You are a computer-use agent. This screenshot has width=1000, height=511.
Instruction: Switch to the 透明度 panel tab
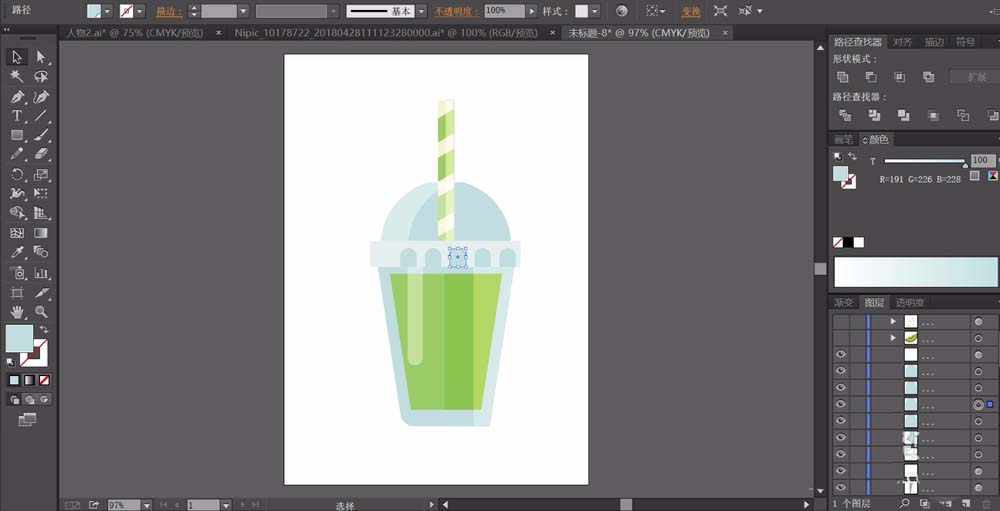(x=909, y=302)
